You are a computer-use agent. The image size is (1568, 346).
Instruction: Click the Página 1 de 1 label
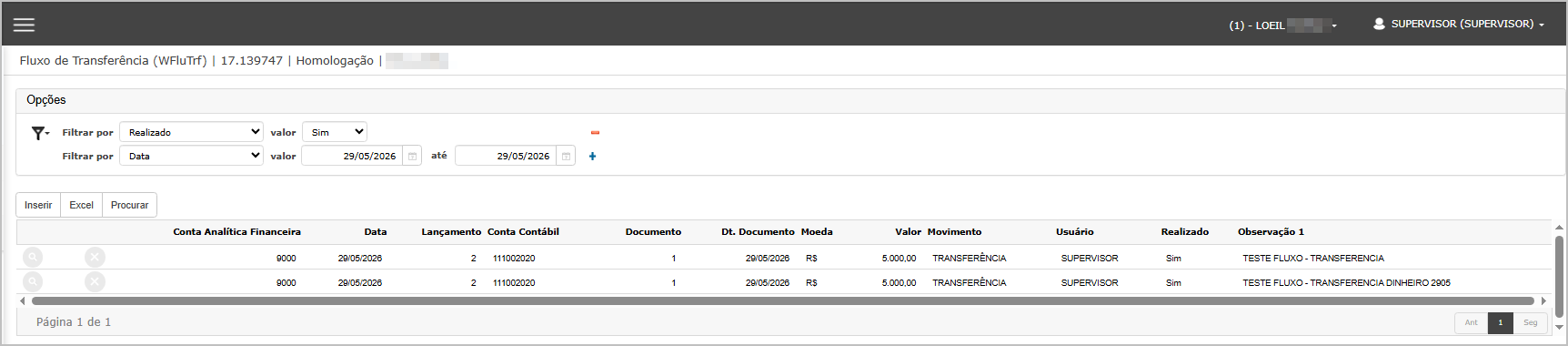[x=74, y=322]
